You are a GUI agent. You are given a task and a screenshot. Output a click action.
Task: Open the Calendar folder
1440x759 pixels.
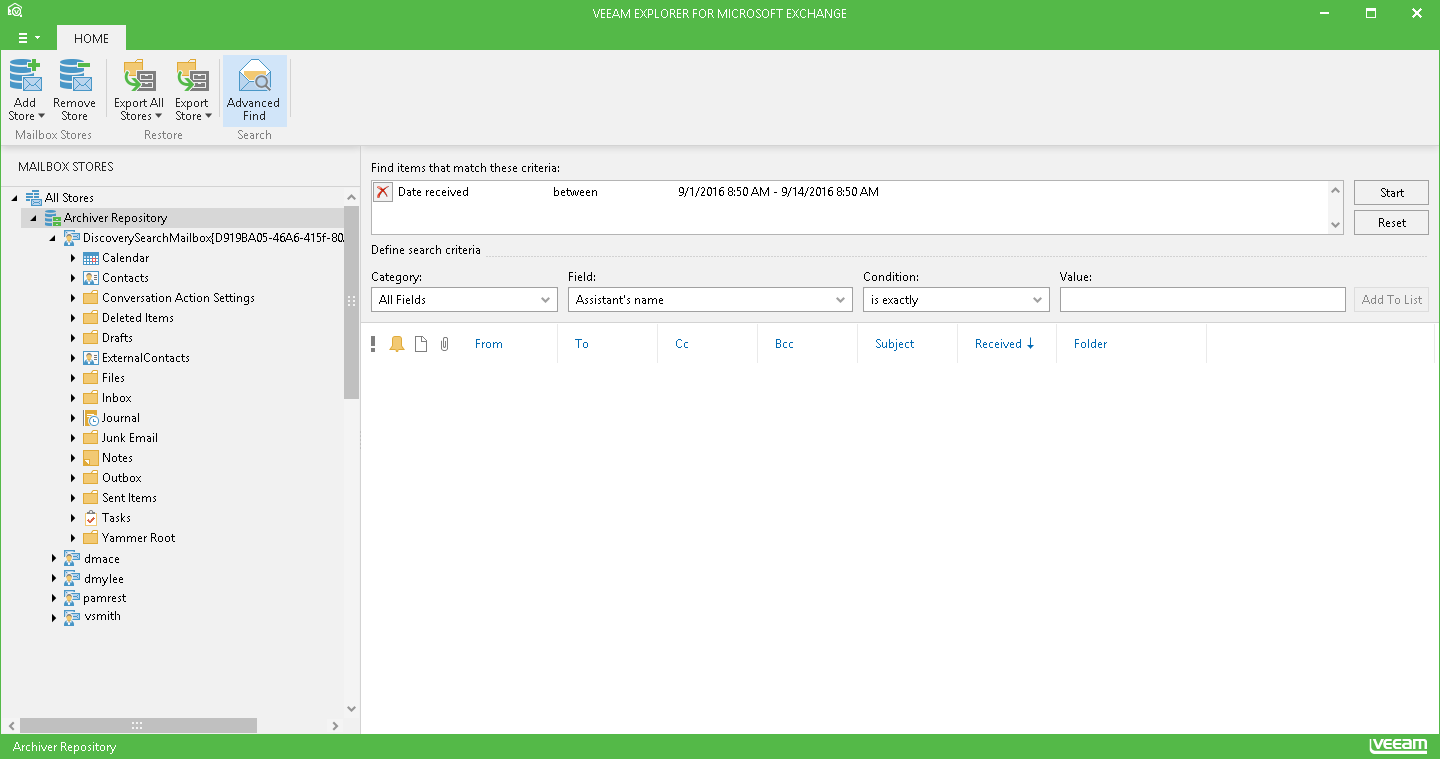point(125,258)
